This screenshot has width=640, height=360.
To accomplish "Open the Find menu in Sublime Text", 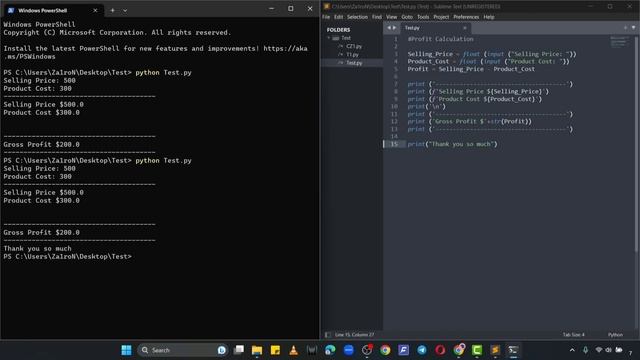I will (x=377, y=17).
